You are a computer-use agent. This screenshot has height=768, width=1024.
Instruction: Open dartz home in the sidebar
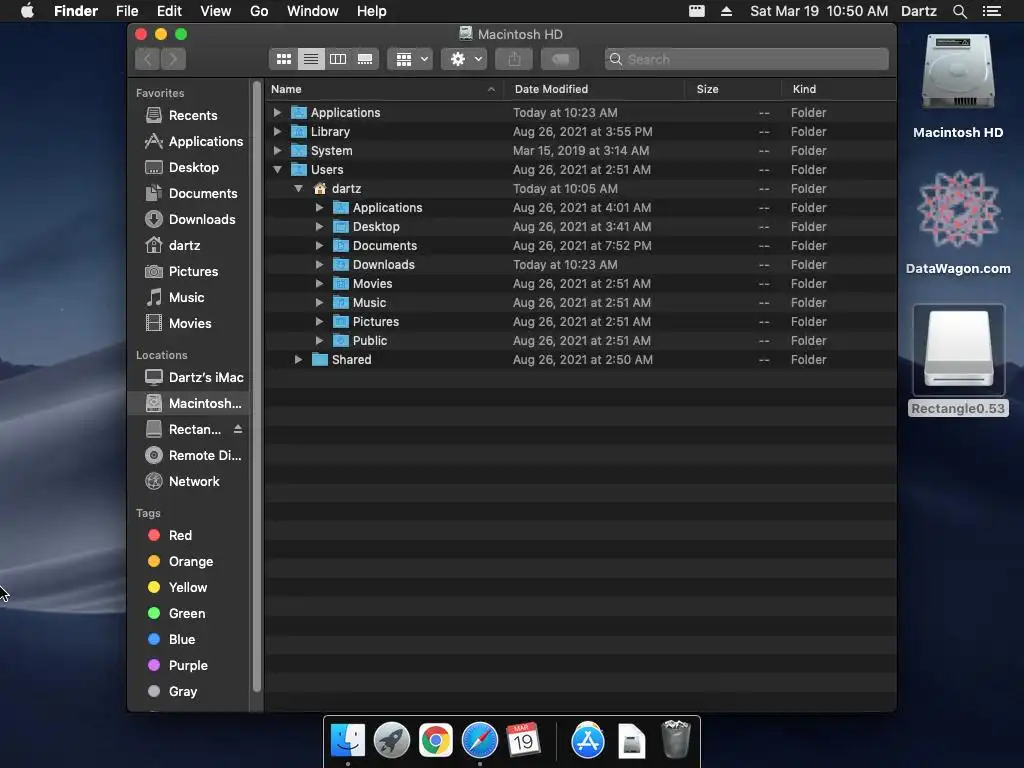click(189, 246)
